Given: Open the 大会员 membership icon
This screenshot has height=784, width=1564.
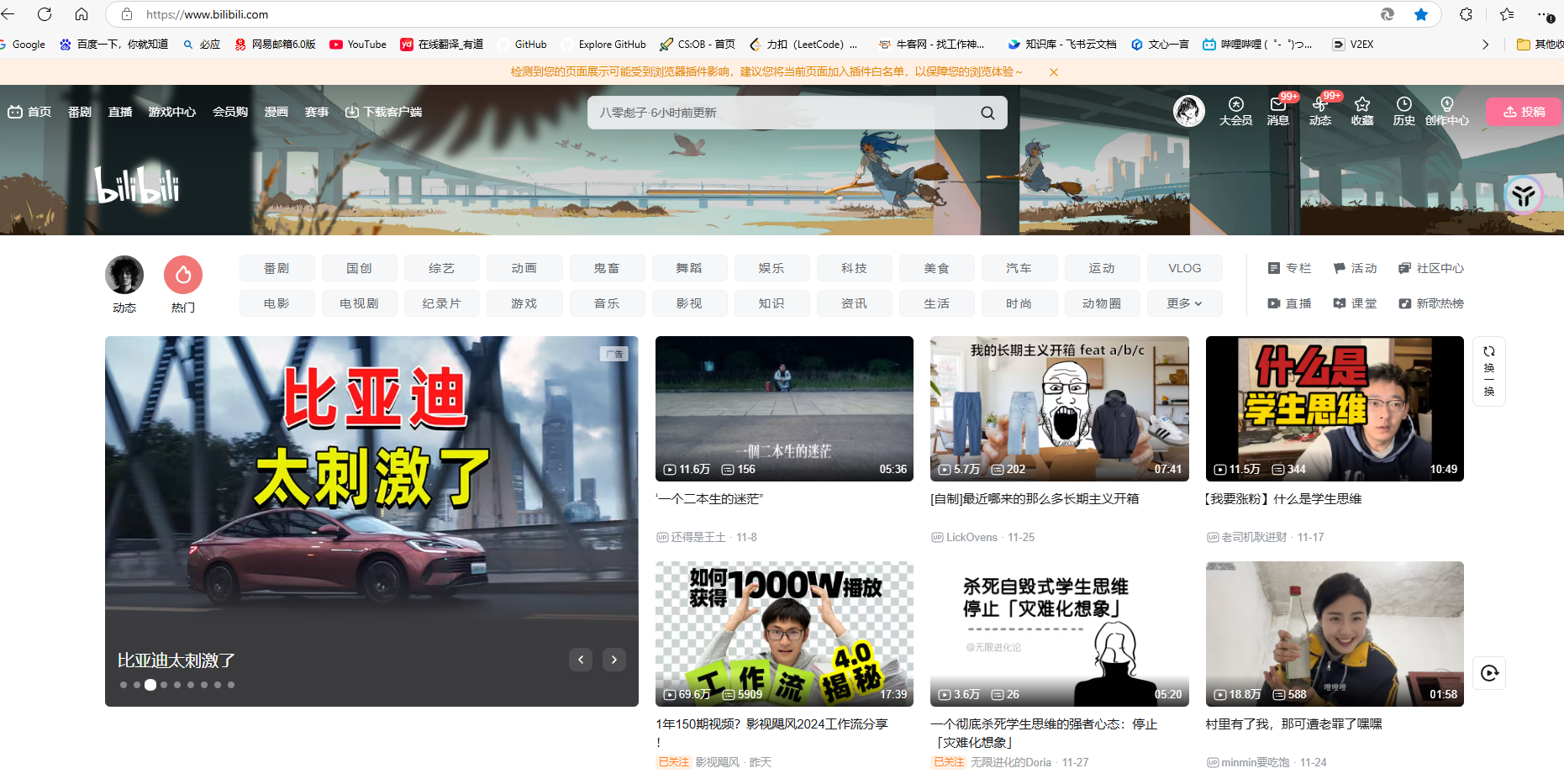Looking at the screenshot, I should point(1235,111).
